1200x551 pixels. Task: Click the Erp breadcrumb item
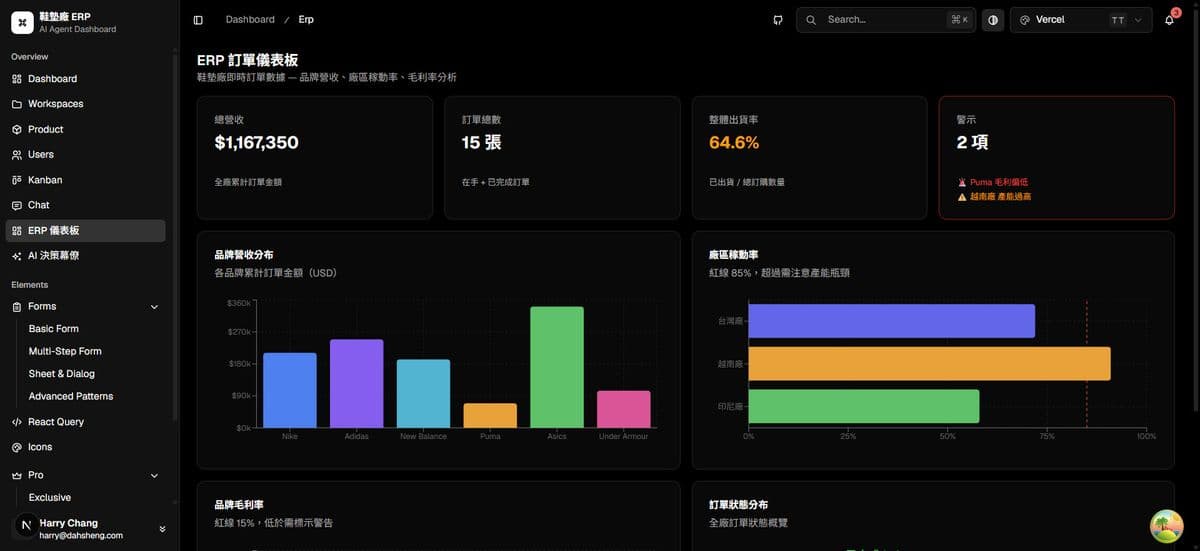(x=306, y=20)
